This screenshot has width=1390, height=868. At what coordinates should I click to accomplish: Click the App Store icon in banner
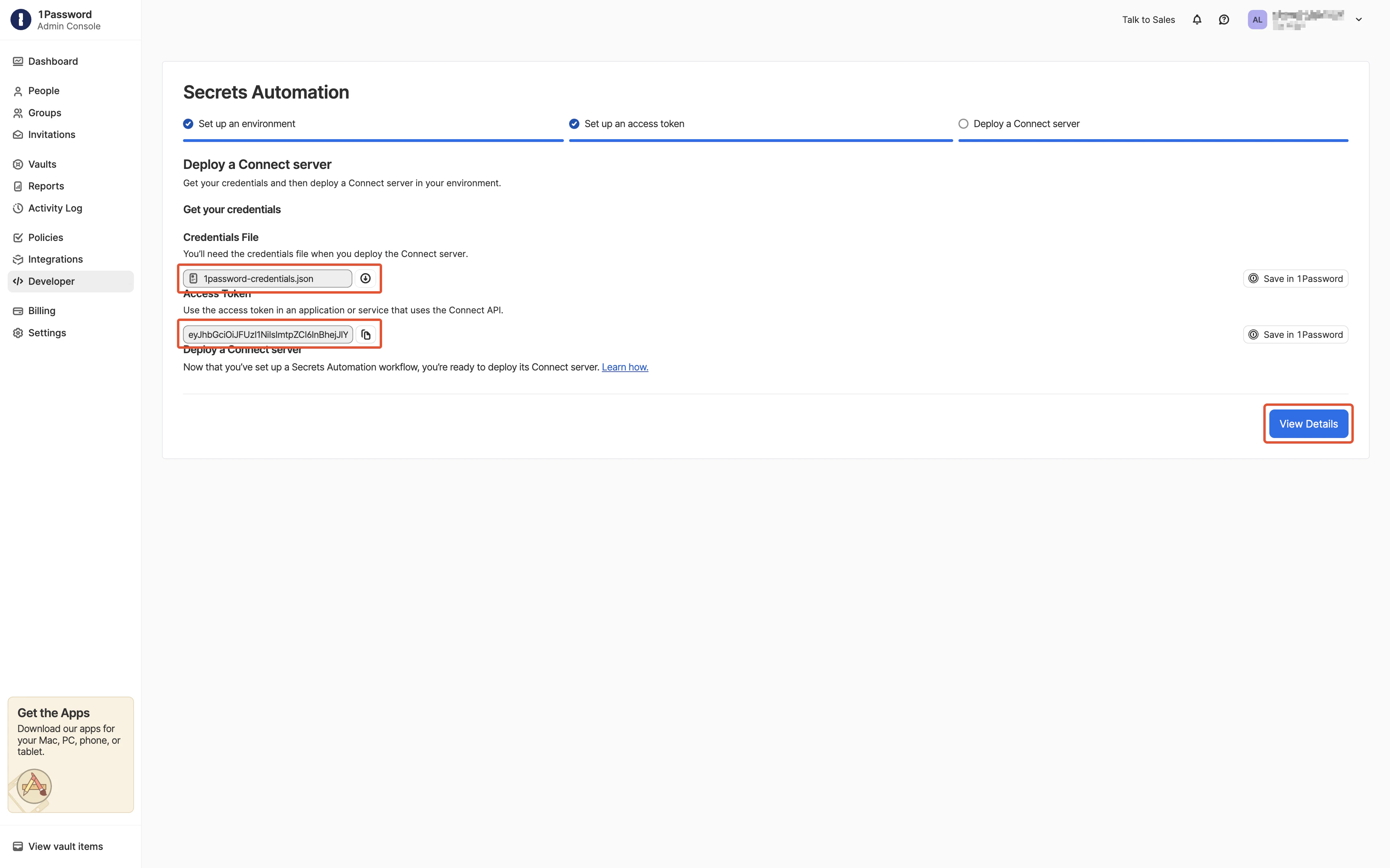tap(34, 786)
